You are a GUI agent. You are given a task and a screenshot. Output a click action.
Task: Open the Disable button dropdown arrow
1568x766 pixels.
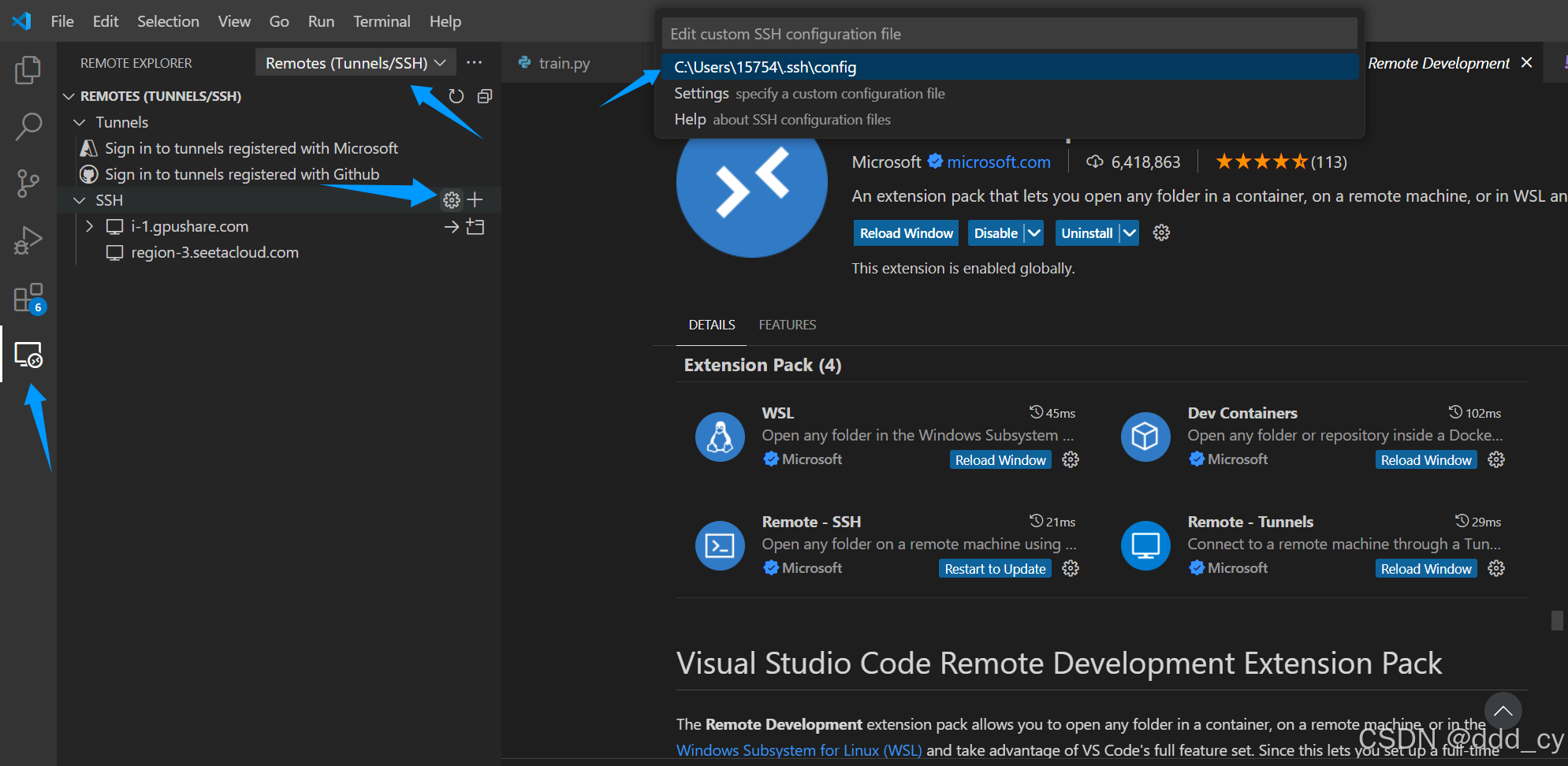tap(1034, 233)
